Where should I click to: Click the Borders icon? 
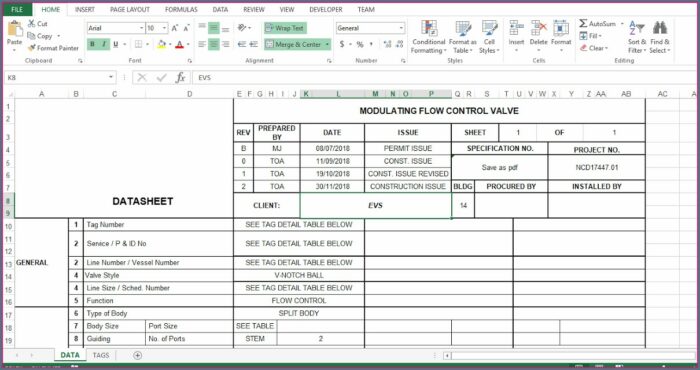click(x=138, y=44)
